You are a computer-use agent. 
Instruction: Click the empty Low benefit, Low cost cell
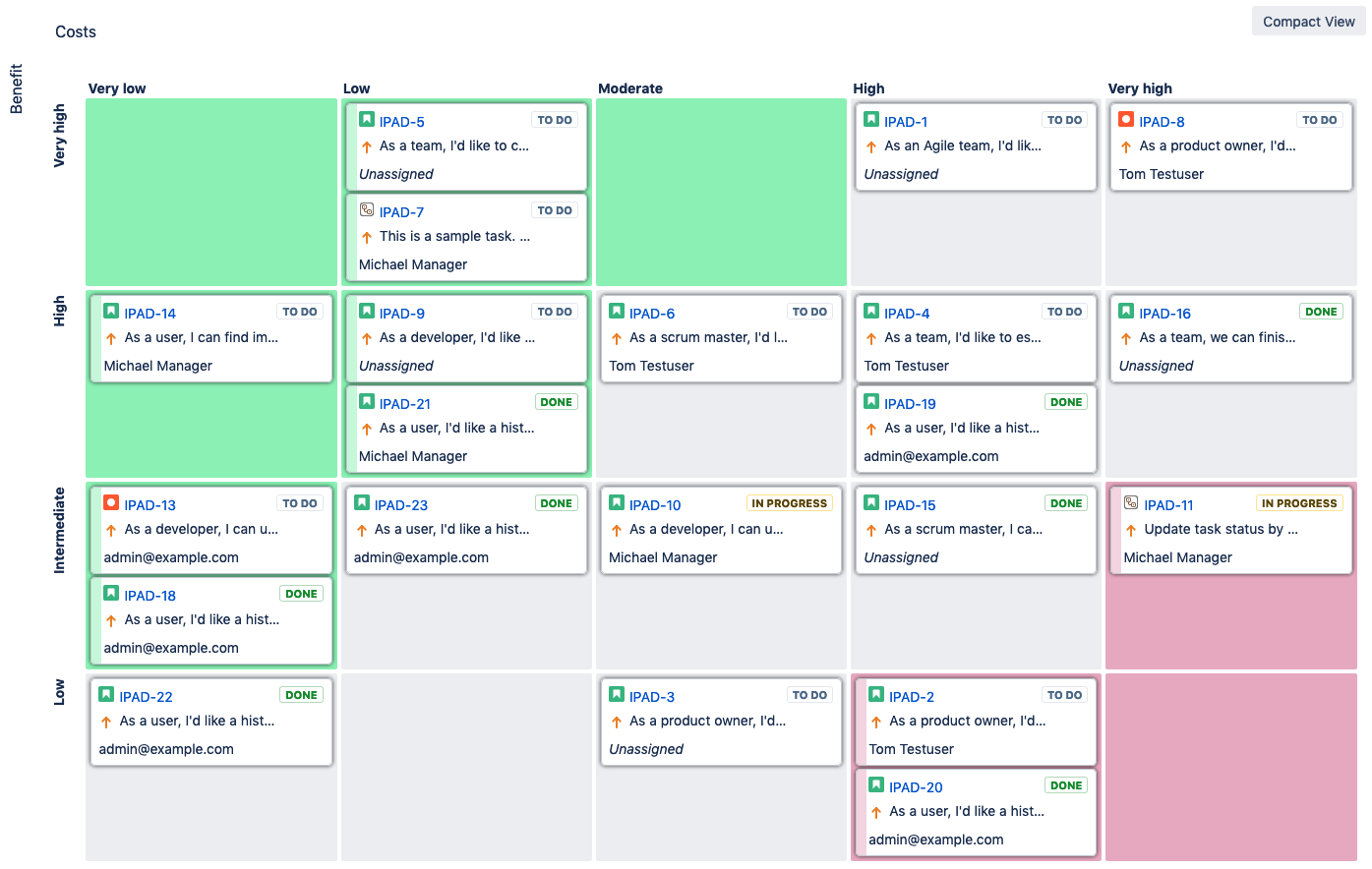click(466, 767)
